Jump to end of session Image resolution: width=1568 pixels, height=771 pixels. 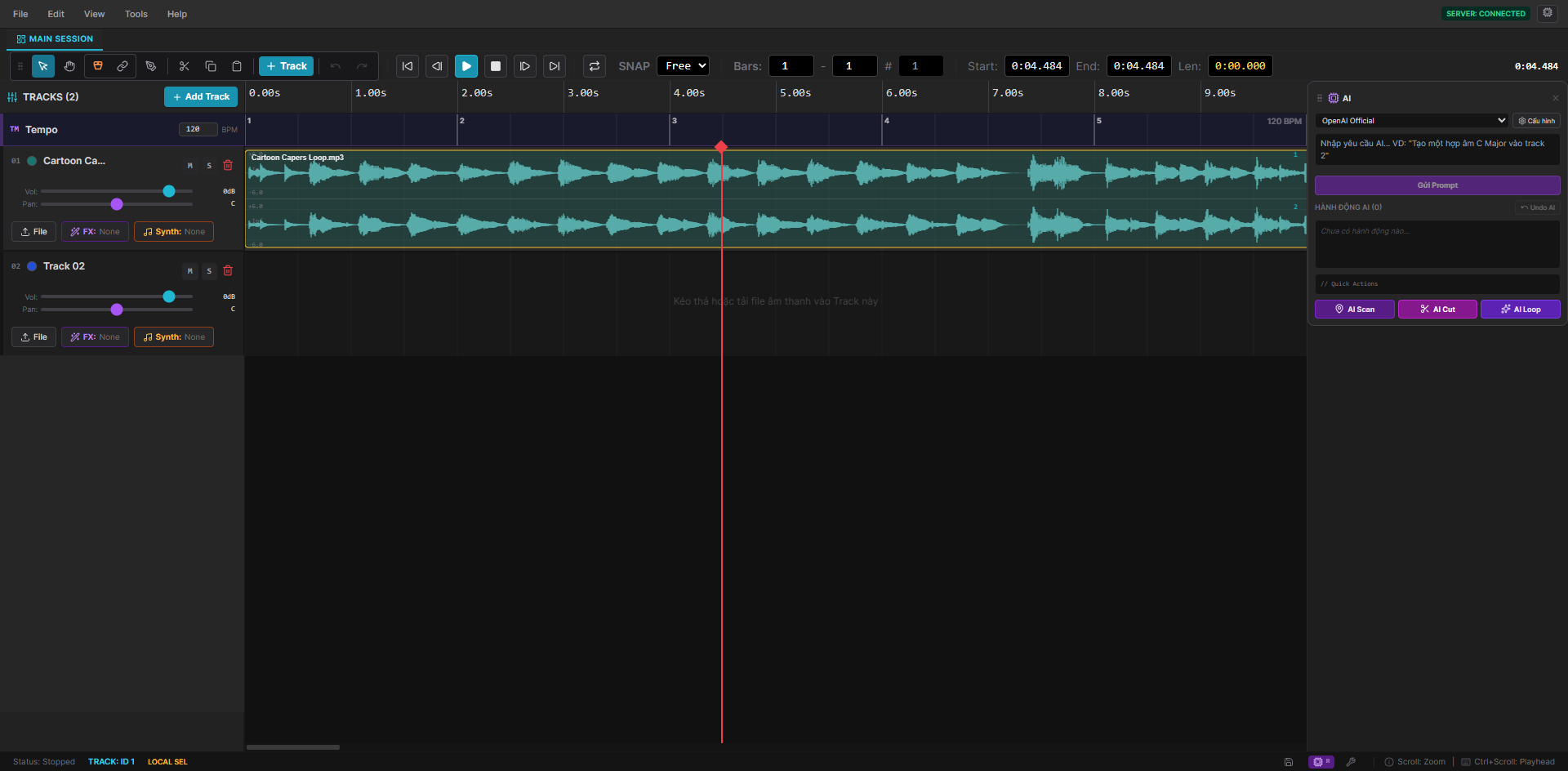[x=555, y=66]
